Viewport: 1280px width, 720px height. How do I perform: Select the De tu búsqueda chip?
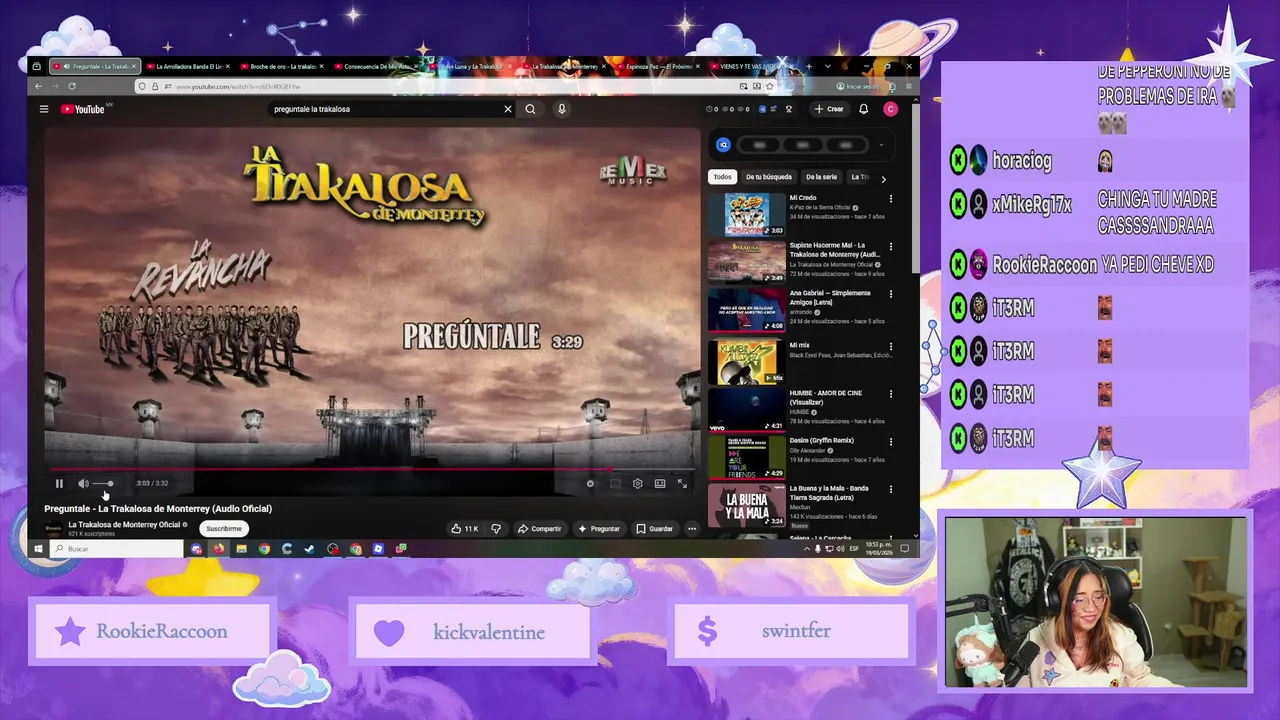click(769, 177)
